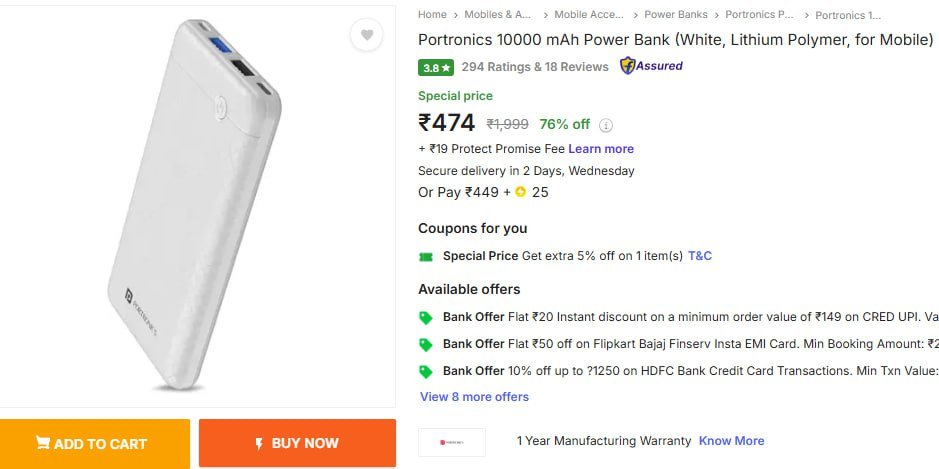Click the wishlist heart icon

(367, 36)
